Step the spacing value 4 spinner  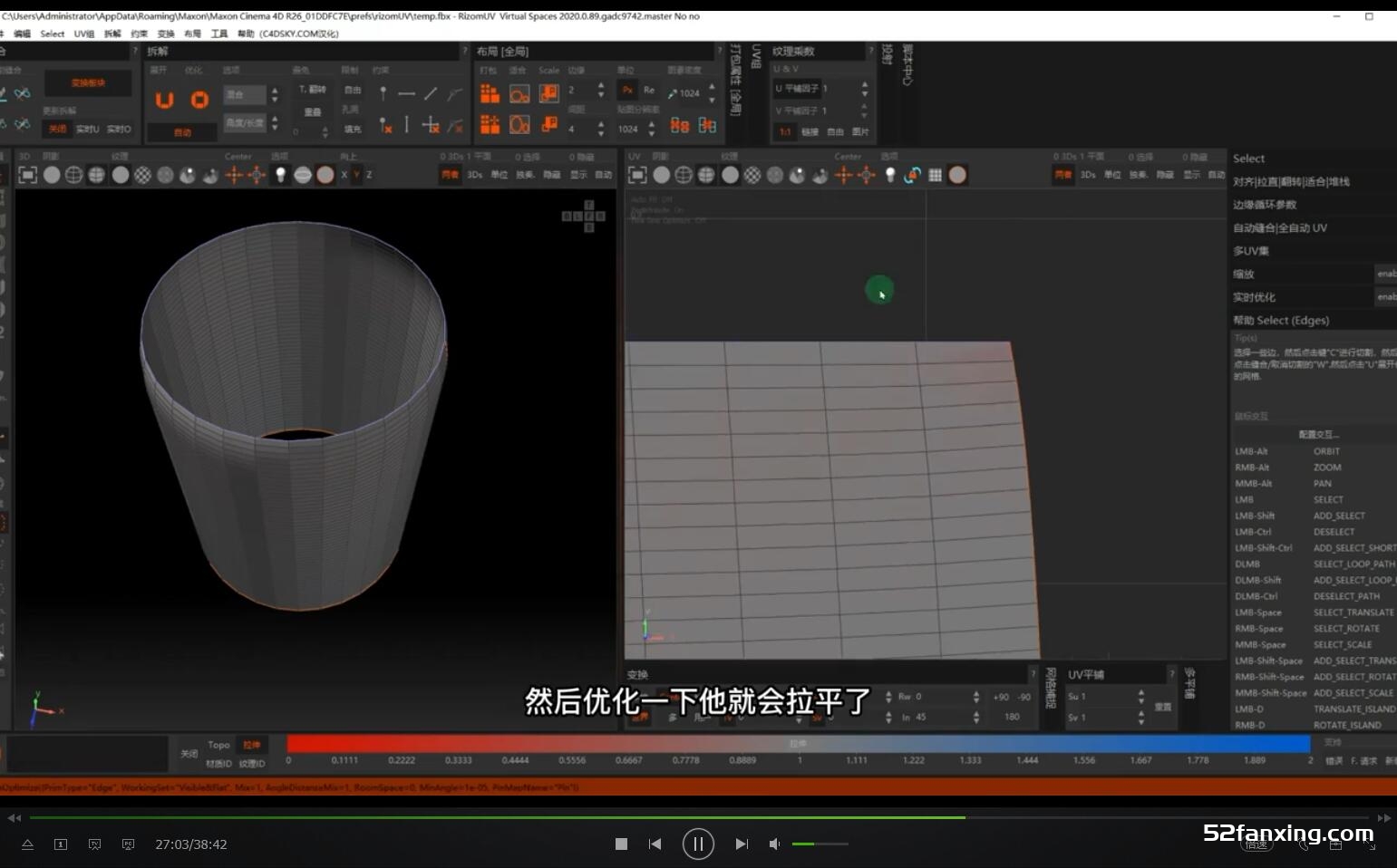pos(601,129)
